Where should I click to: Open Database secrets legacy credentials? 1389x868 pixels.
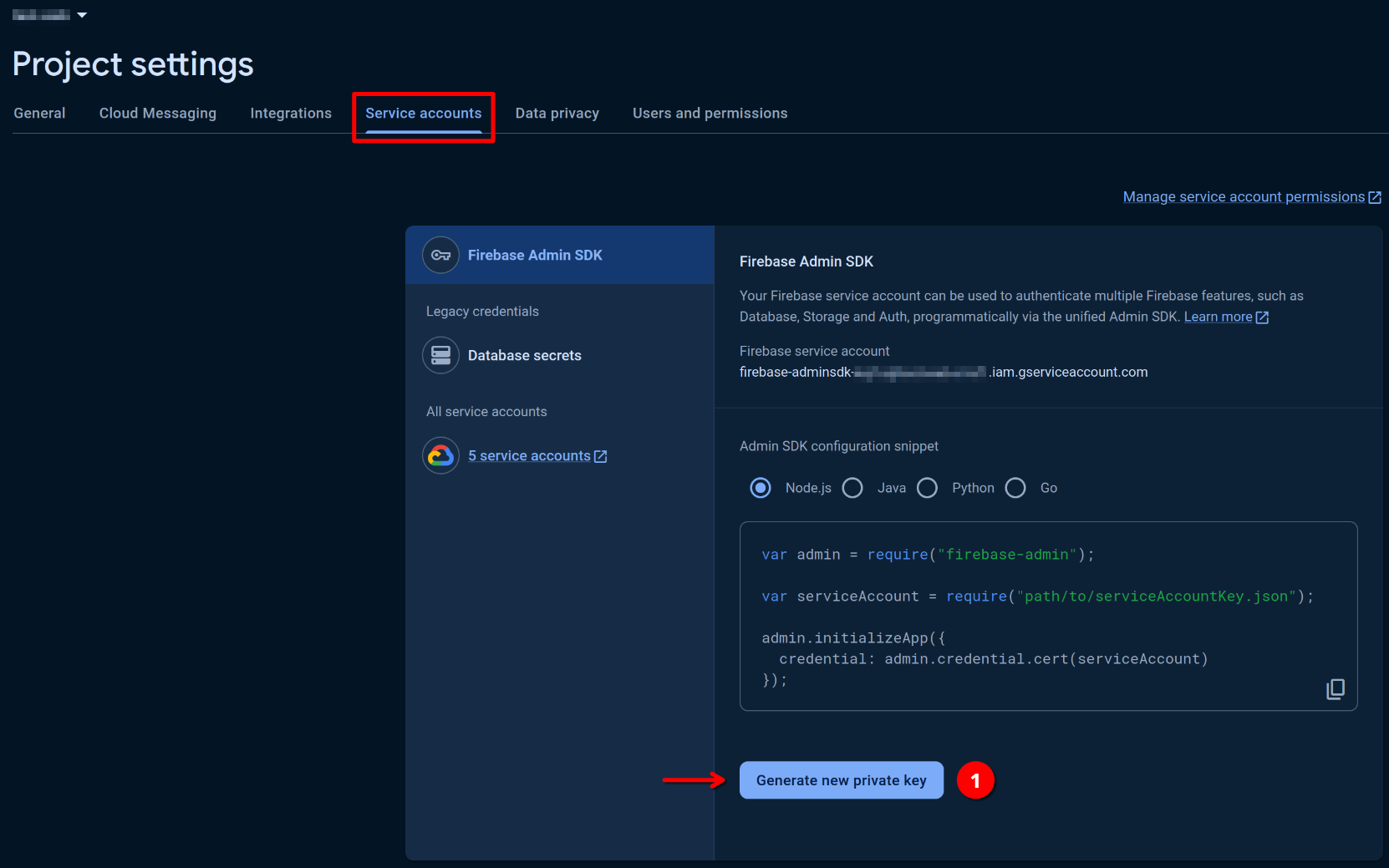(x=525, y=355)
